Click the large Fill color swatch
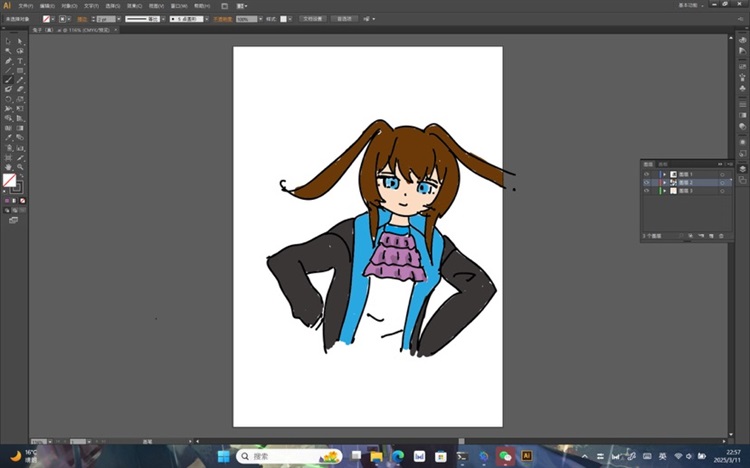This screenshot has height=468, width=750. [9, 180]
